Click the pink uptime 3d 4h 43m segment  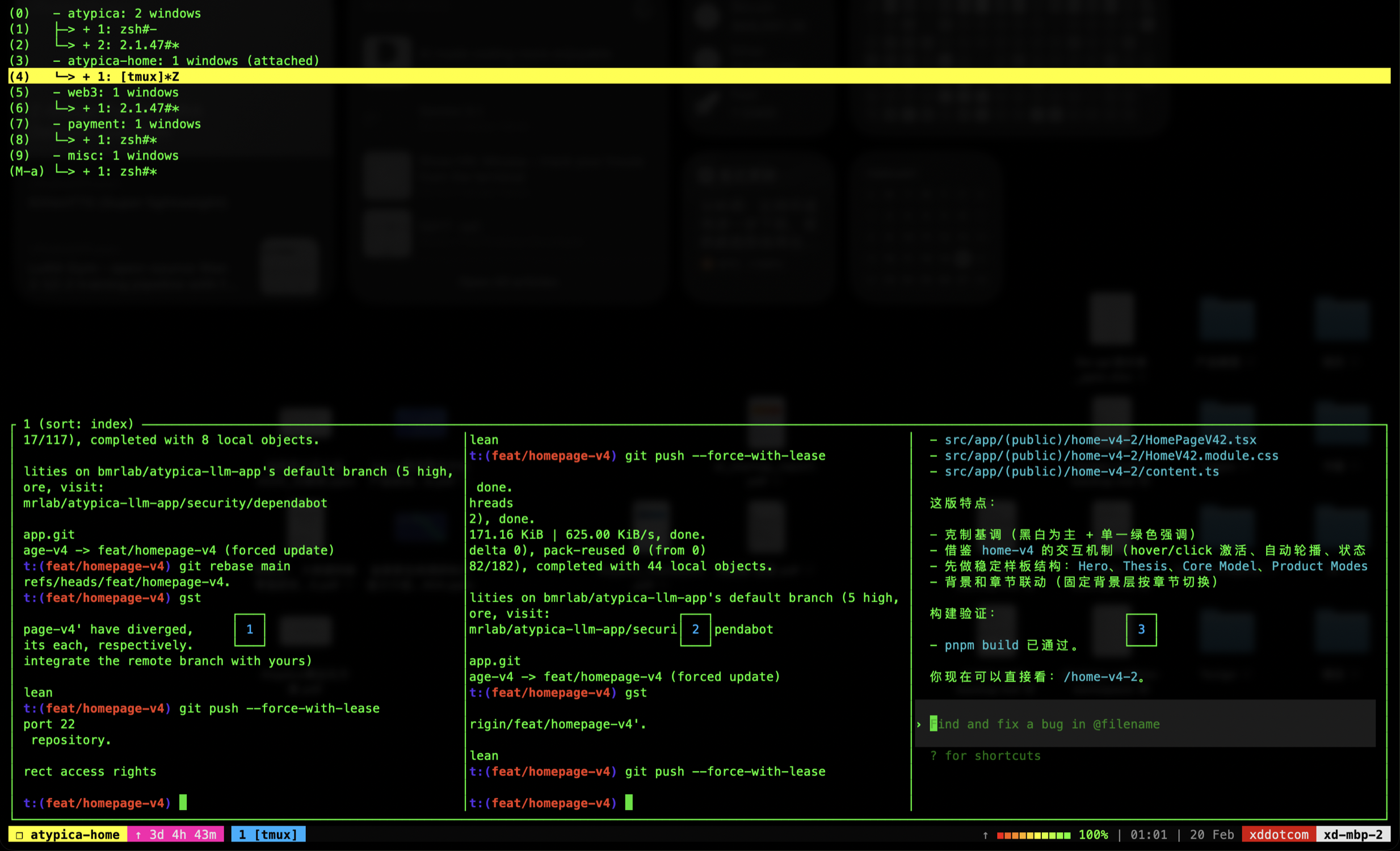point(176,834)
